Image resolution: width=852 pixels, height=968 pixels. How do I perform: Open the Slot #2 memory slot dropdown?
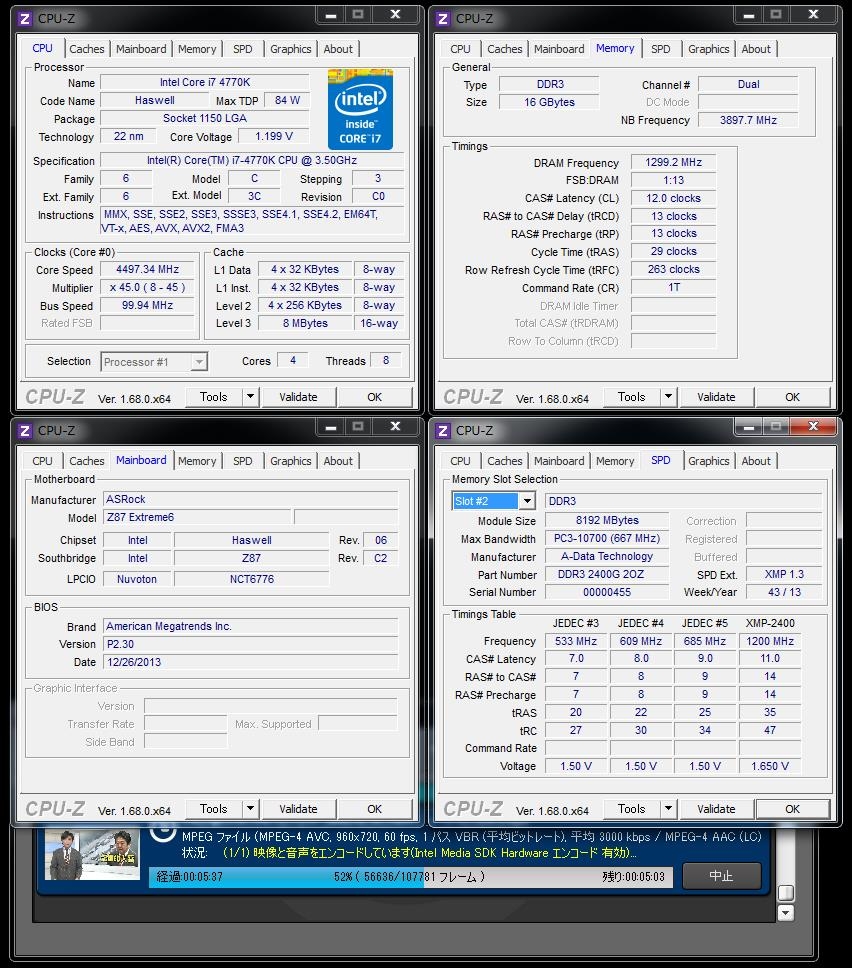pos(526,500)
